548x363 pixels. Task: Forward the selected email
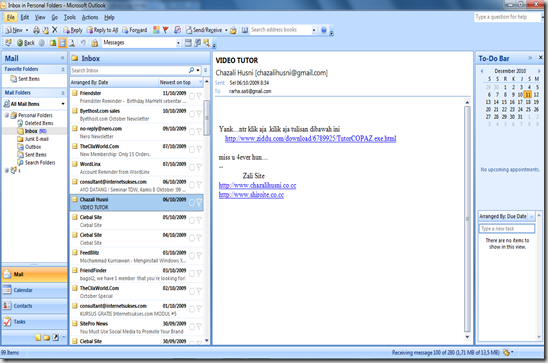135,30
